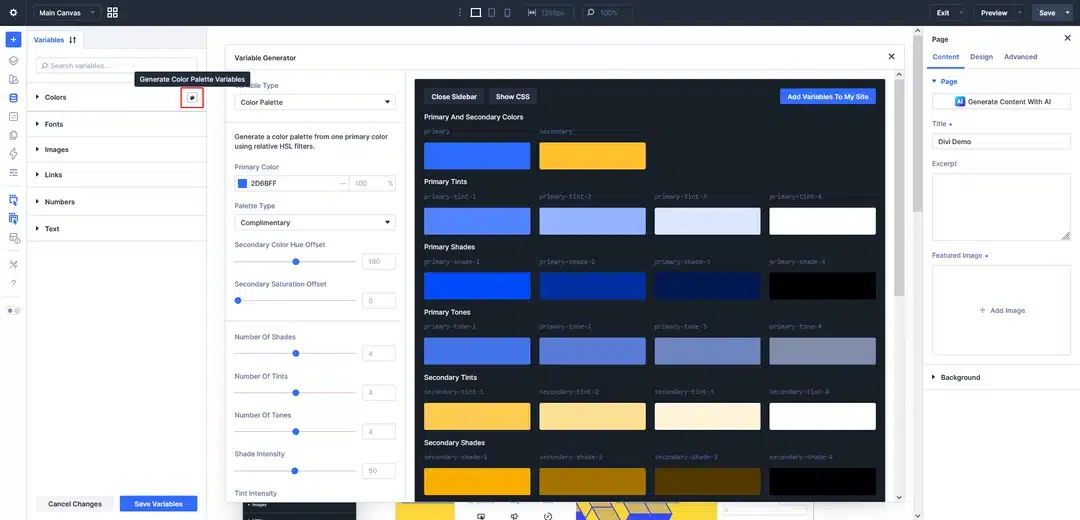1080x520 pixels.
Task: Click the Excerpt text area
Action: pos(1001,207)
